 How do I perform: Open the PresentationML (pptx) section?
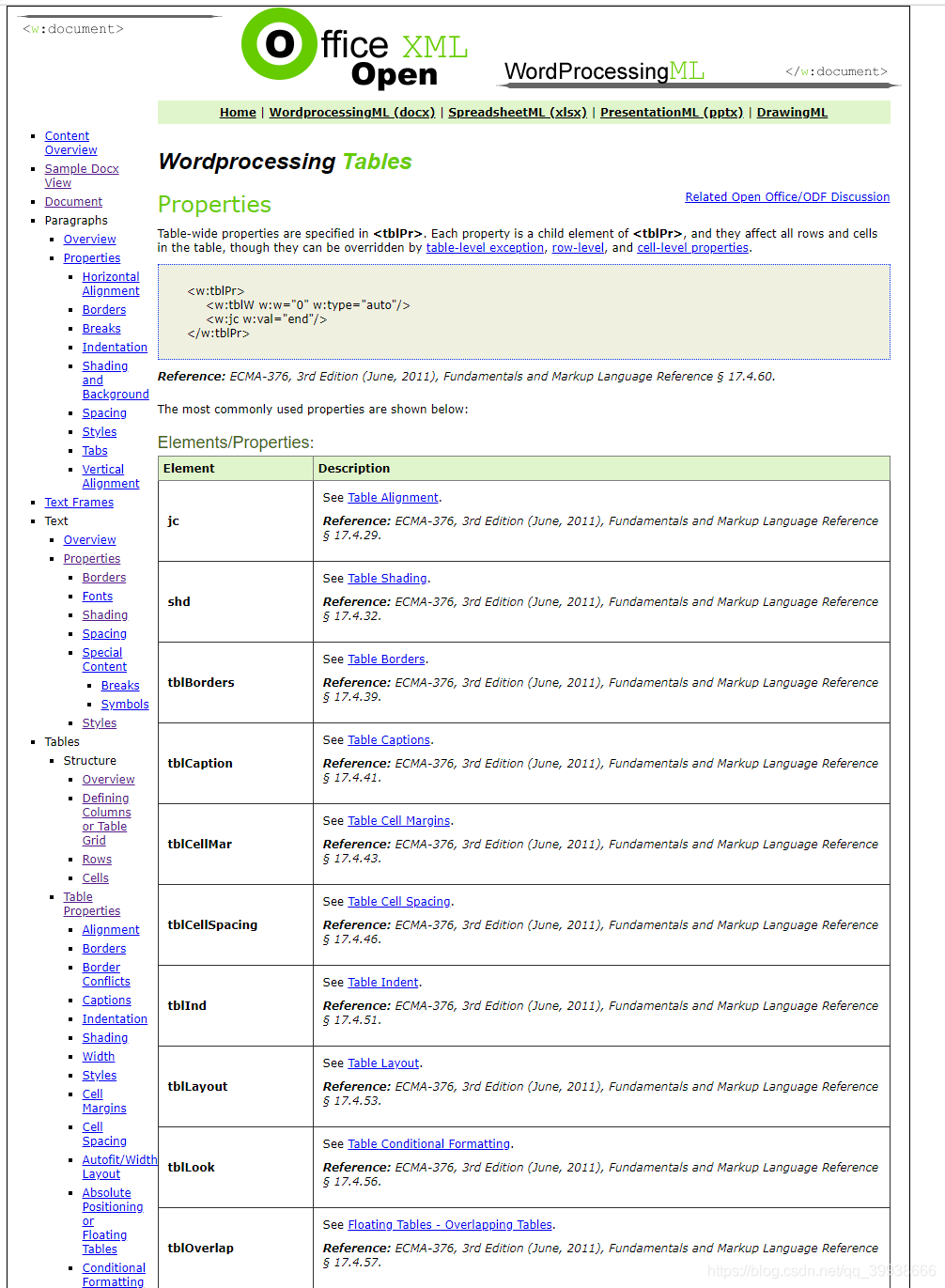(672, 112)
